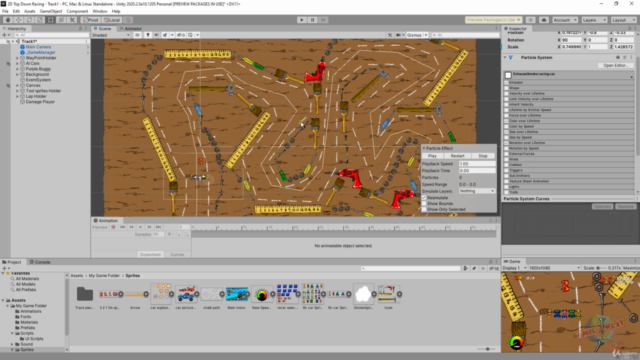640x360 pixels.
Task: Click Restart in Particle Effect panel
Action: point(458,156)
